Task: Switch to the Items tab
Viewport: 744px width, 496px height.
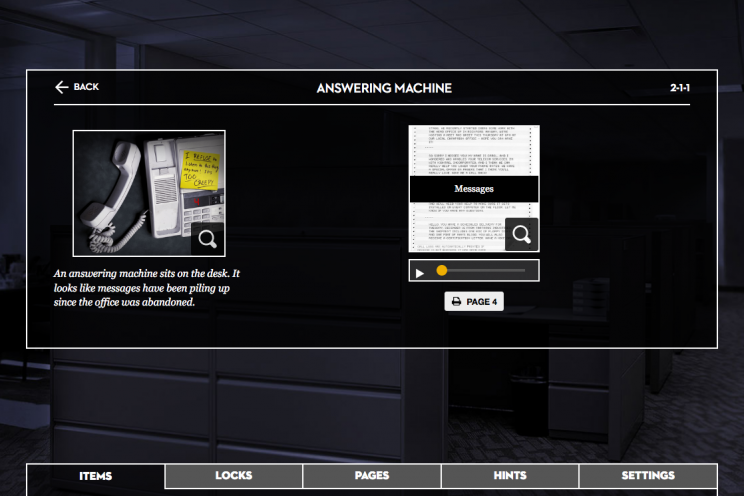Action: (95, 476)
